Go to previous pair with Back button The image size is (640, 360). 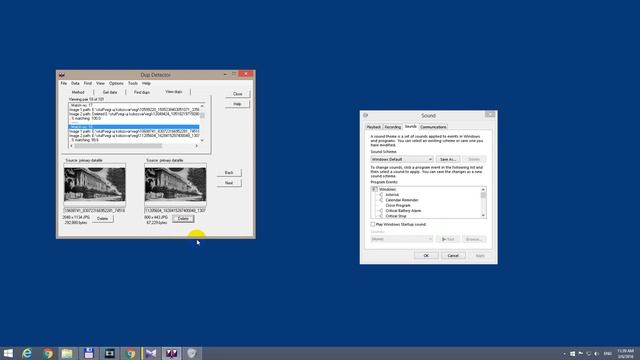coord(229,173)
